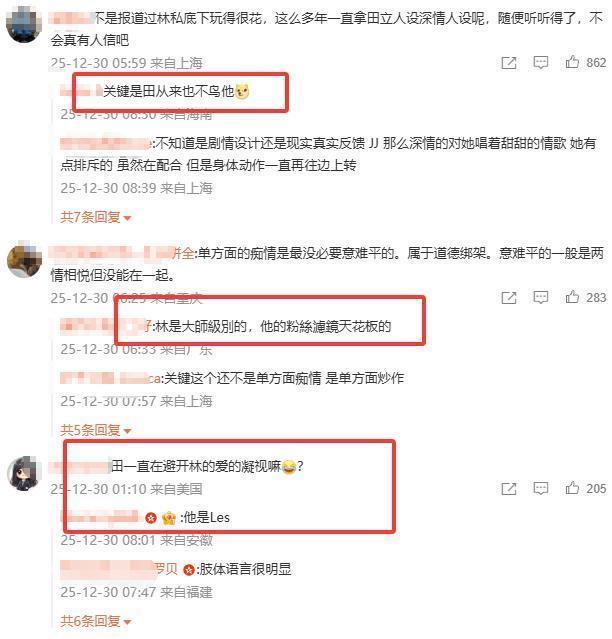The image size is (612, 639).
Task: Like the comment with 862 likes
Action: pos(572,62)
